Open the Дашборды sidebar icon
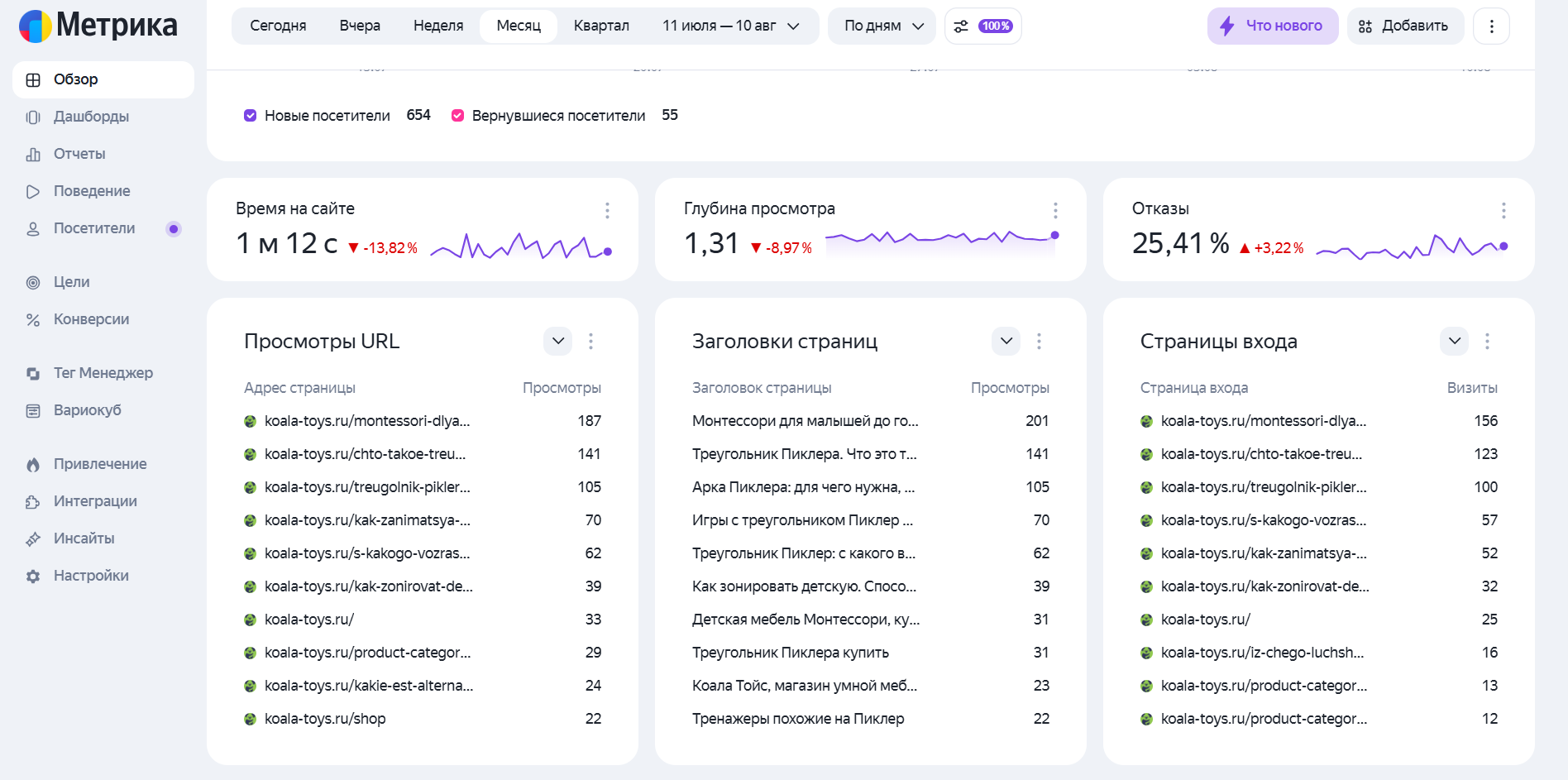 click(x=33, y=117)
